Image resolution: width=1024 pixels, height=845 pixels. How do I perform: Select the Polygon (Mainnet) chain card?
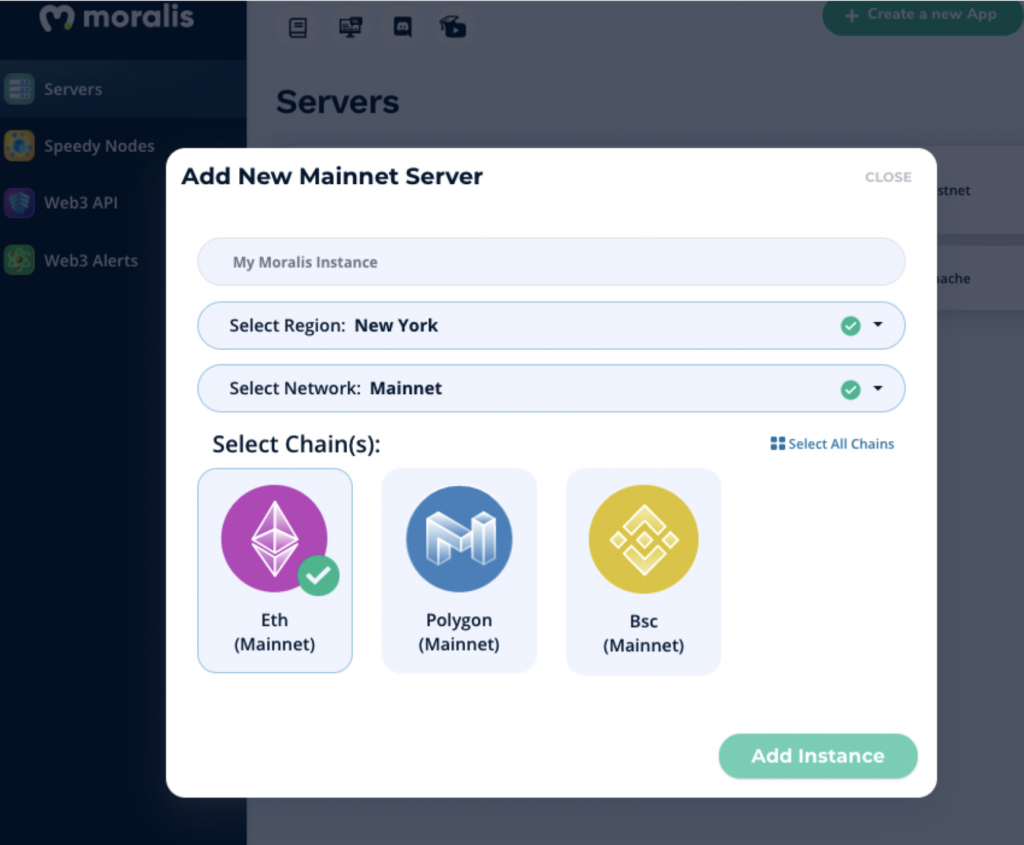click(x=459, y=570)
